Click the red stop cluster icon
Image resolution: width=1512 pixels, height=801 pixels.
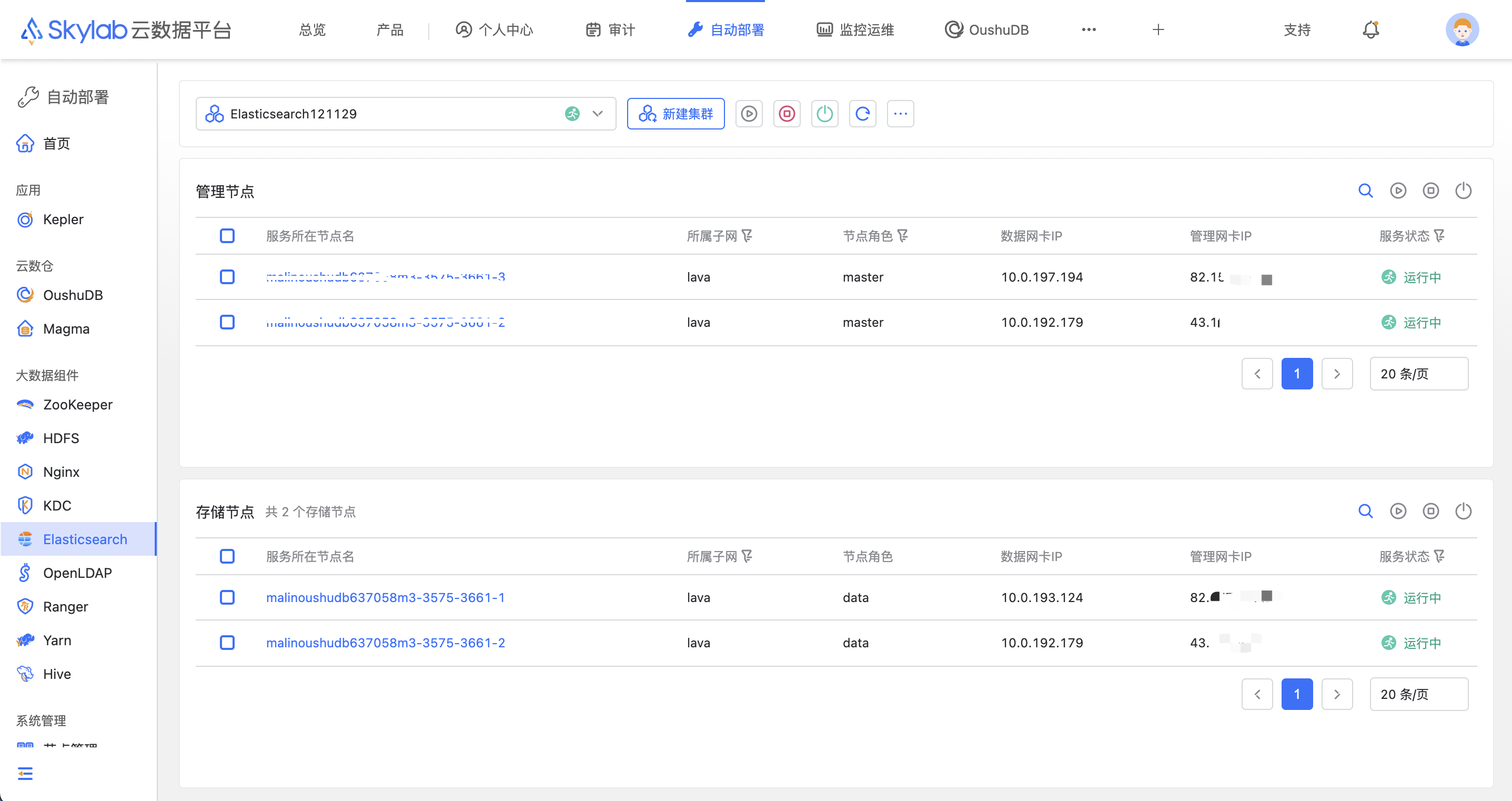click(787, 113)
